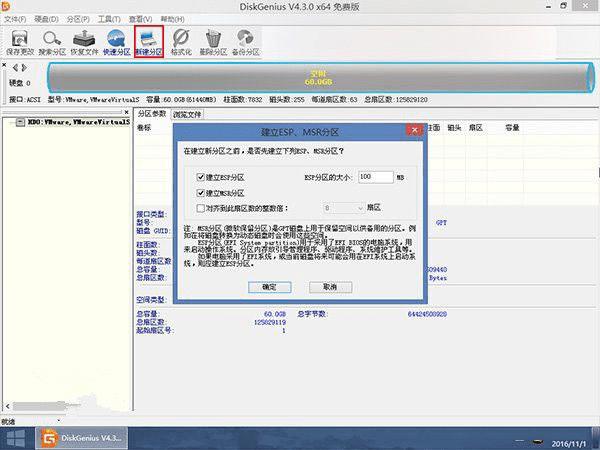
Task: Click the head column header
Action: (454, 127)
